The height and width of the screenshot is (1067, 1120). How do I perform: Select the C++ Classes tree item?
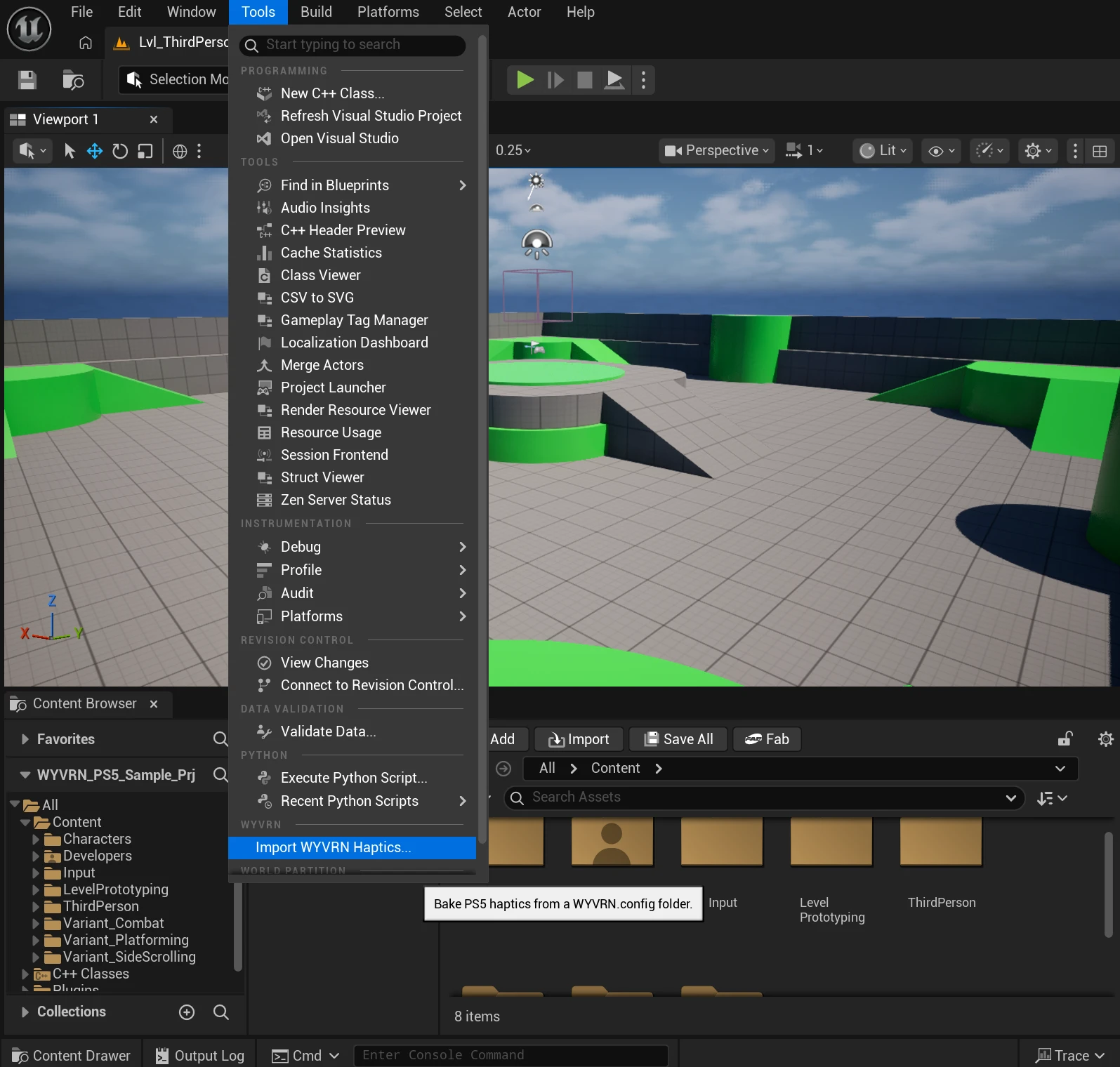tap(91, 974)
